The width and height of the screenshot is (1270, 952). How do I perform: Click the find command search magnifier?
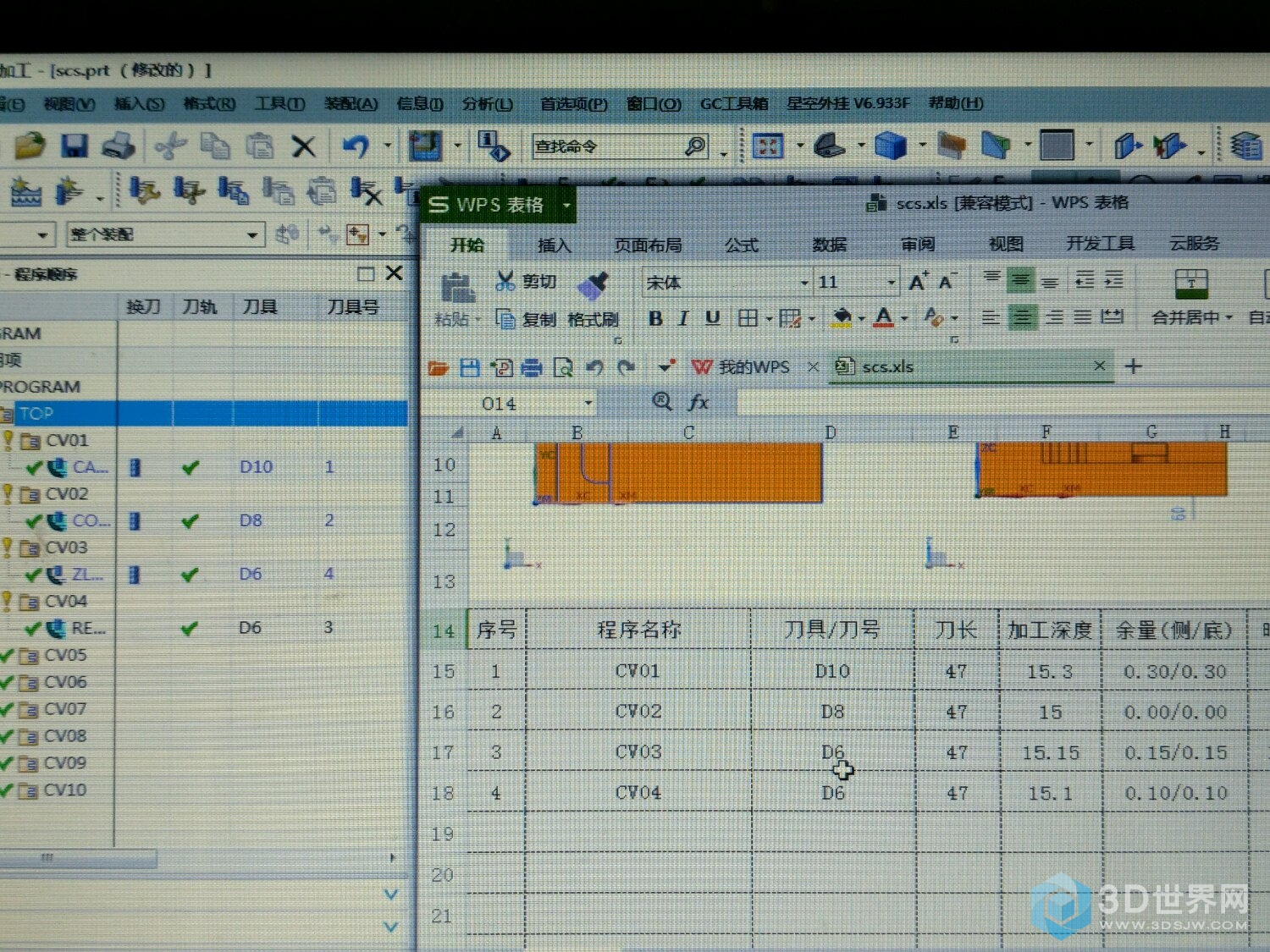(695, 146)
